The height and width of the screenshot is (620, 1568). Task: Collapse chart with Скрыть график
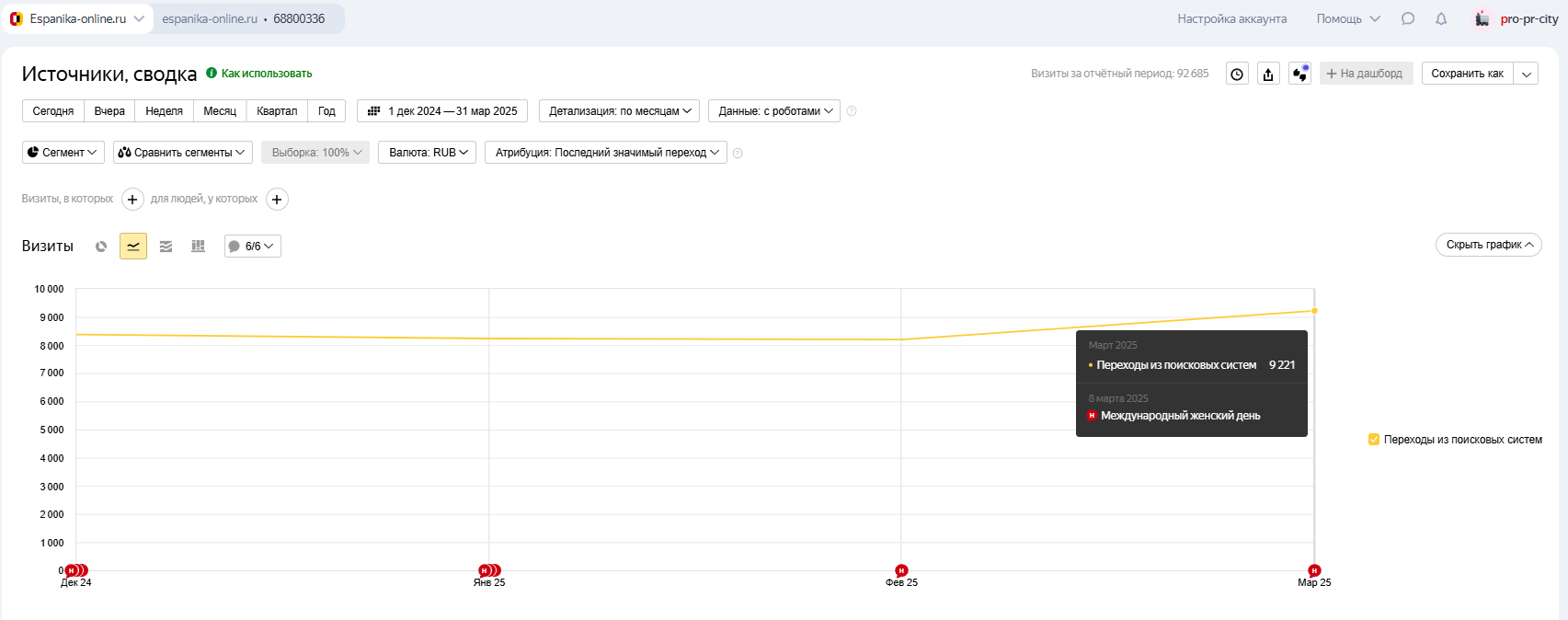tap(1488, 245)
